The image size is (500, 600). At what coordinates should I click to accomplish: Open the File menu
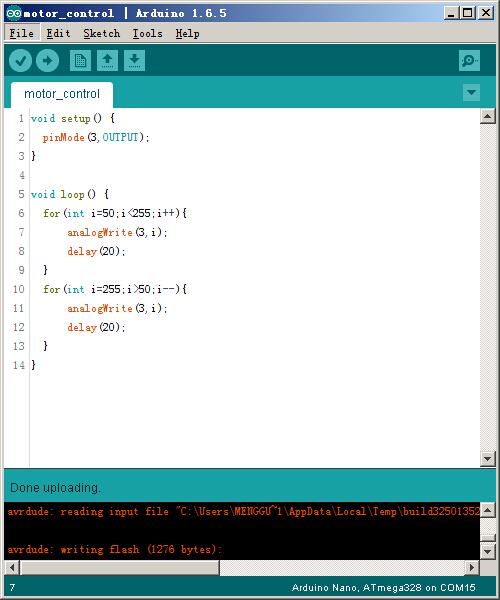[21, 34]
